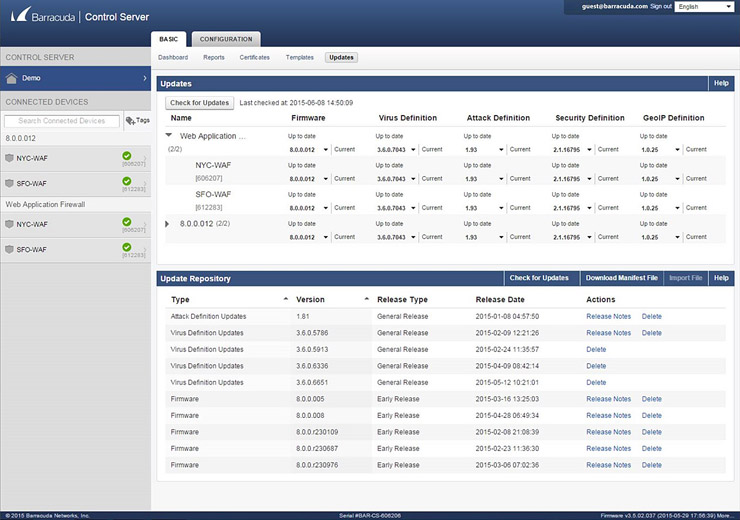
Task: Click Download Manifest File button
Action: (x=621, y=278)
